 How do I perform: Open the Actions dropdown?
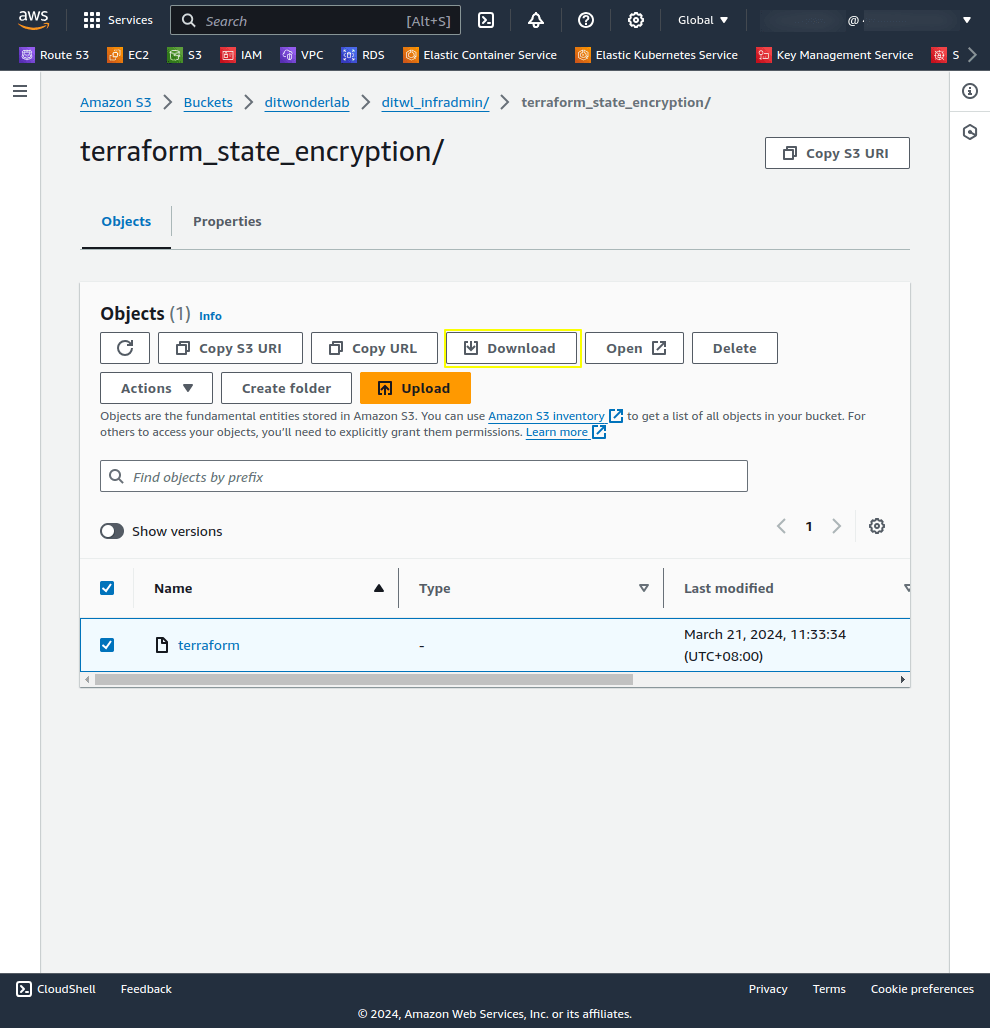coord(155,388)
